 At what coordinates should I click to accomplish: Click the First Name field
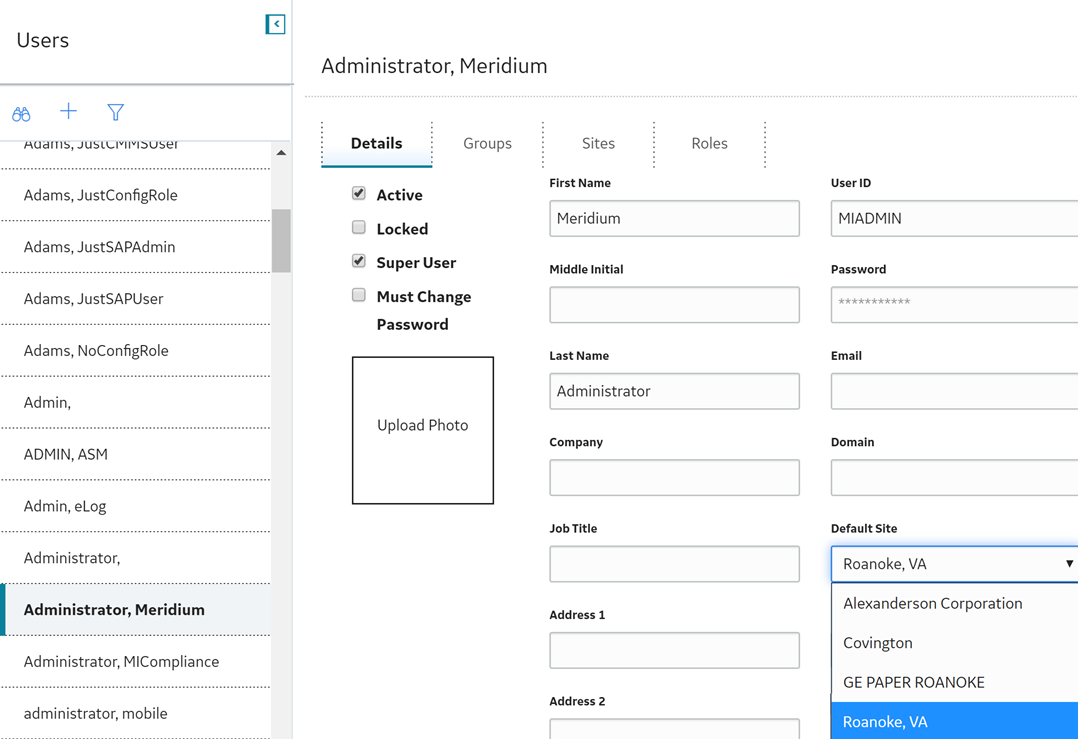point(674,219)
